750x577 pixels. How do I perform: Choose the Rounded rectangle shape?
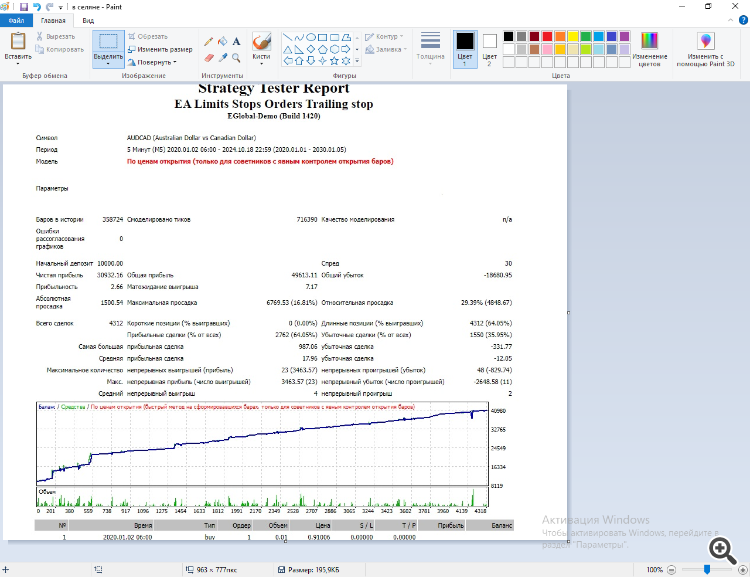point(334,37)
